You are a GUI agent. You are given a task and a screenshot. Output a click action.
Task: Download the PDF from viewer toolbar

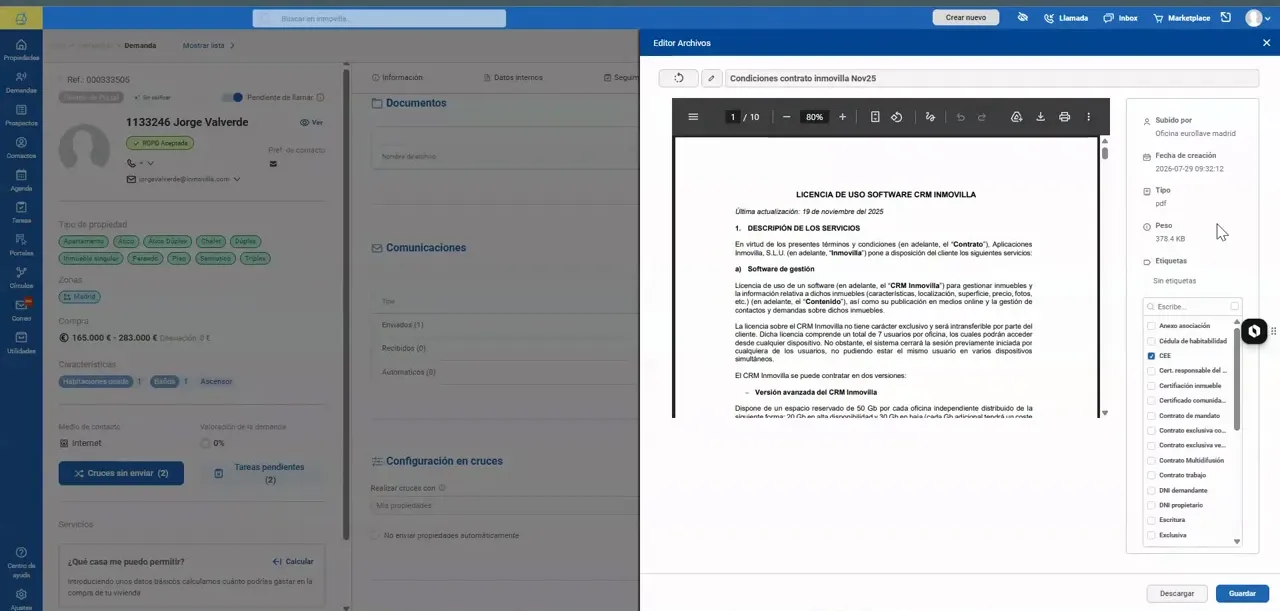tap(1040, 117)
